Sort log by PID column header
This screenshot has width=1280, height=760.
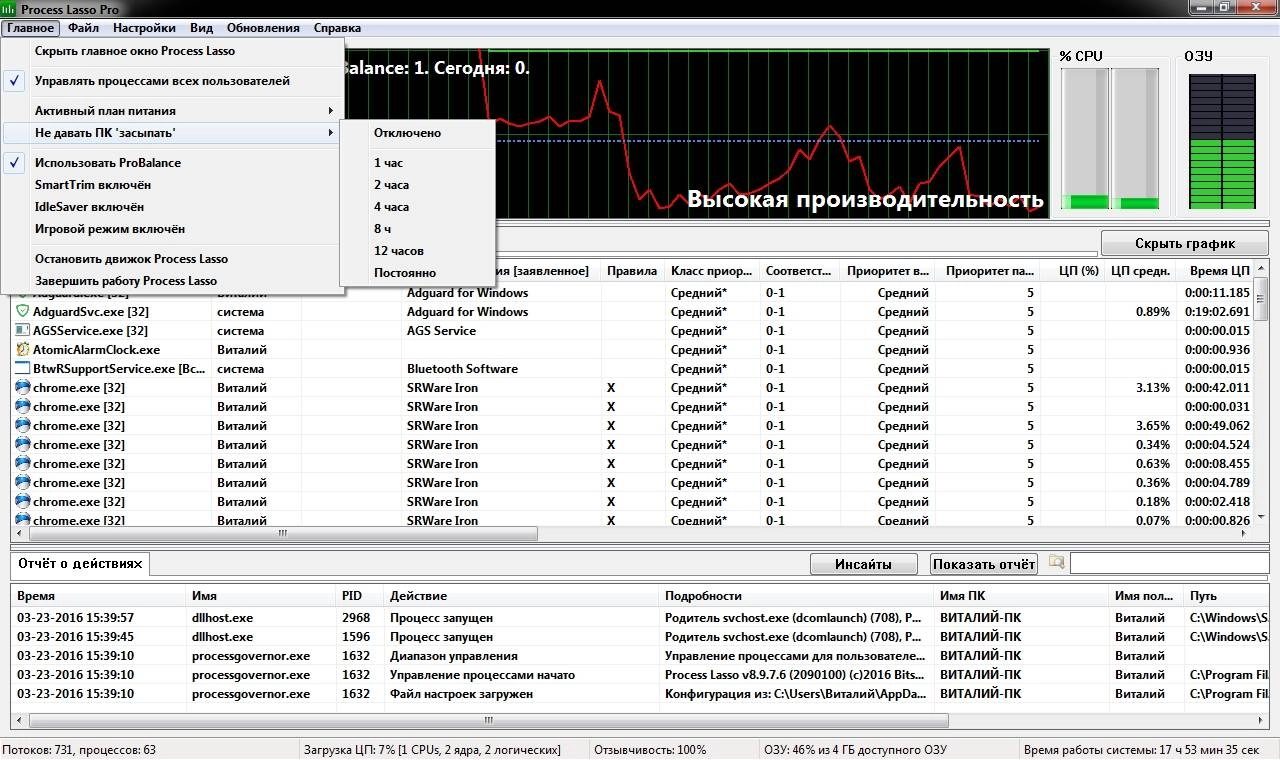click(x=360, y=596)
